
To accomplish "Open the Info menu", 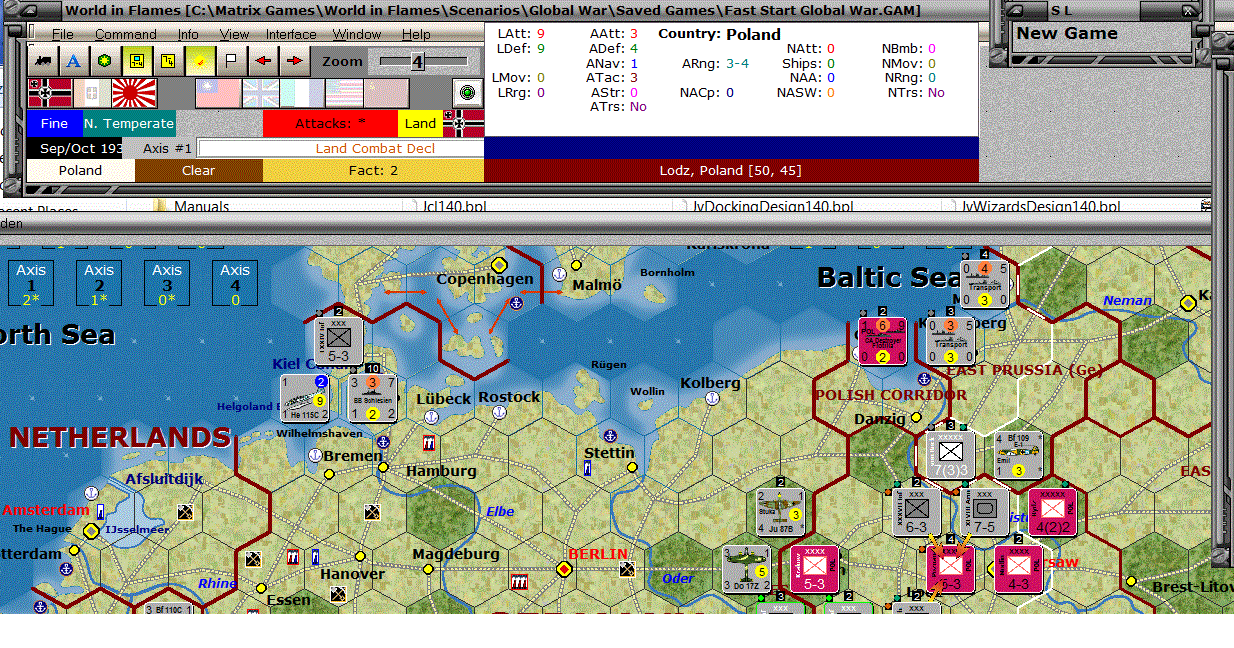I will click(x=189, y=34).
